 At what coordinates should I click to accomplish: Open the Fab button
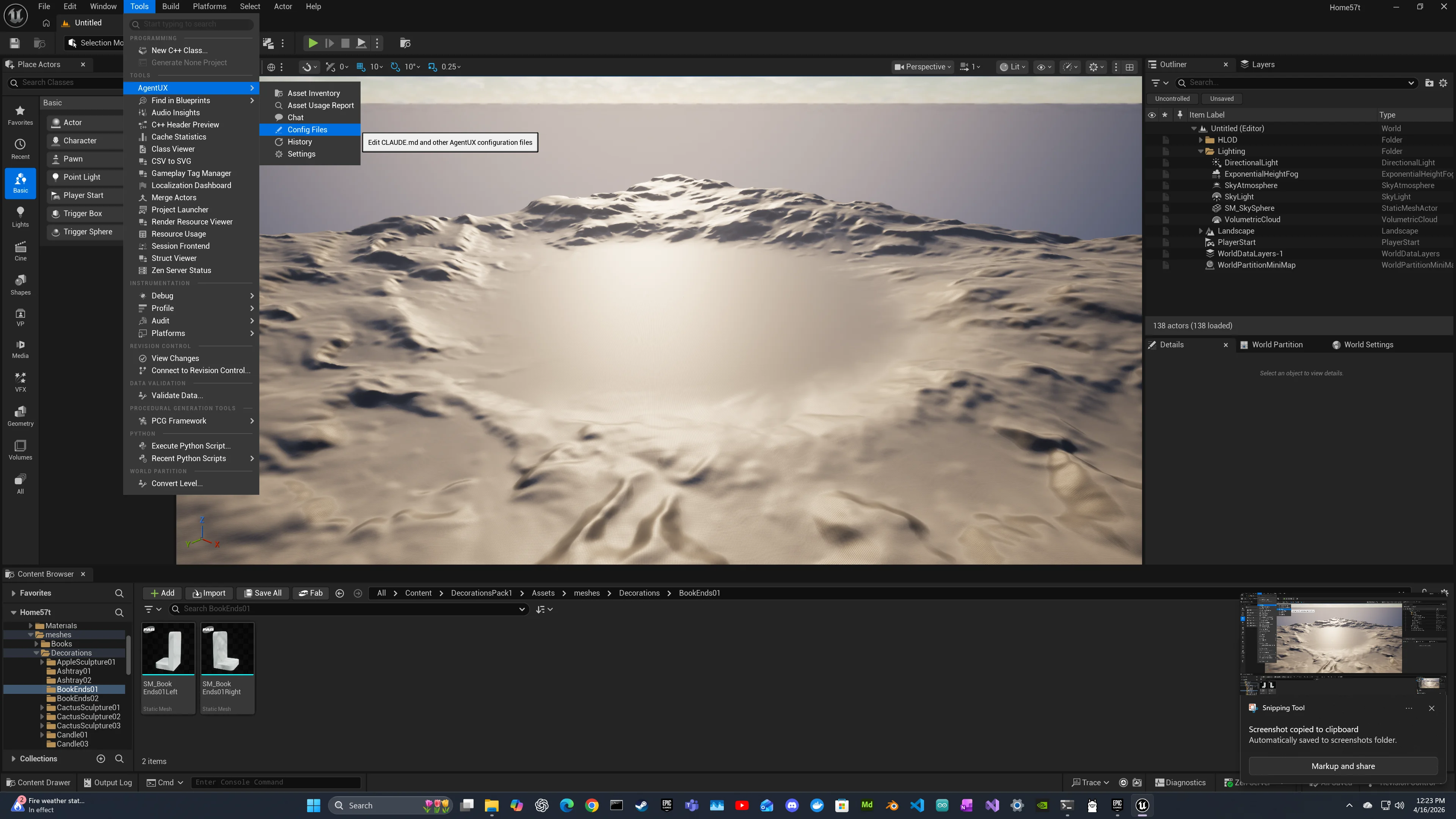[x=310, y=593]
